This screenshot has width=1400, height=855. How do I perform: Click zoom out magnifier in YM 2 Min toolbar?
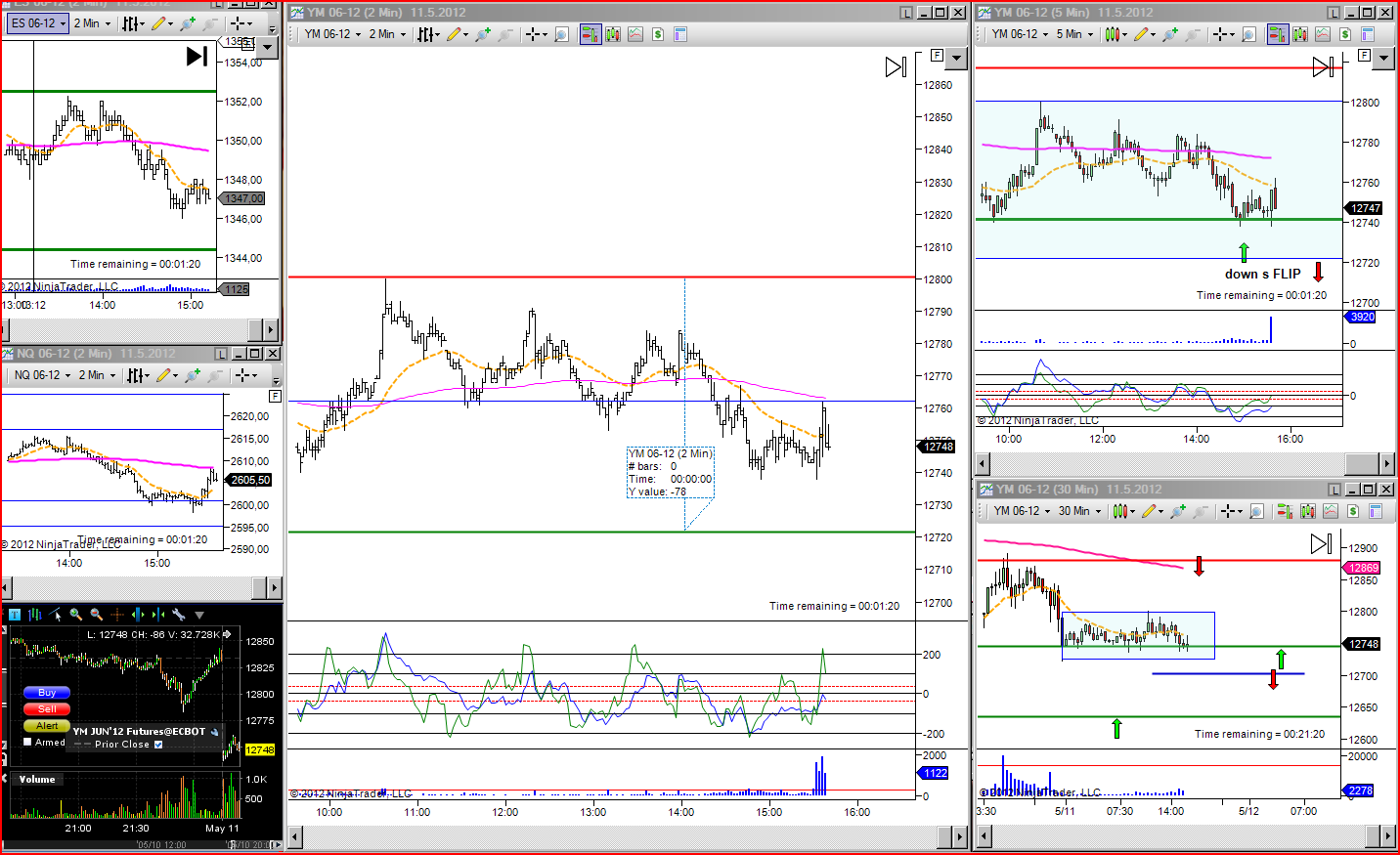tap(505, 34)
